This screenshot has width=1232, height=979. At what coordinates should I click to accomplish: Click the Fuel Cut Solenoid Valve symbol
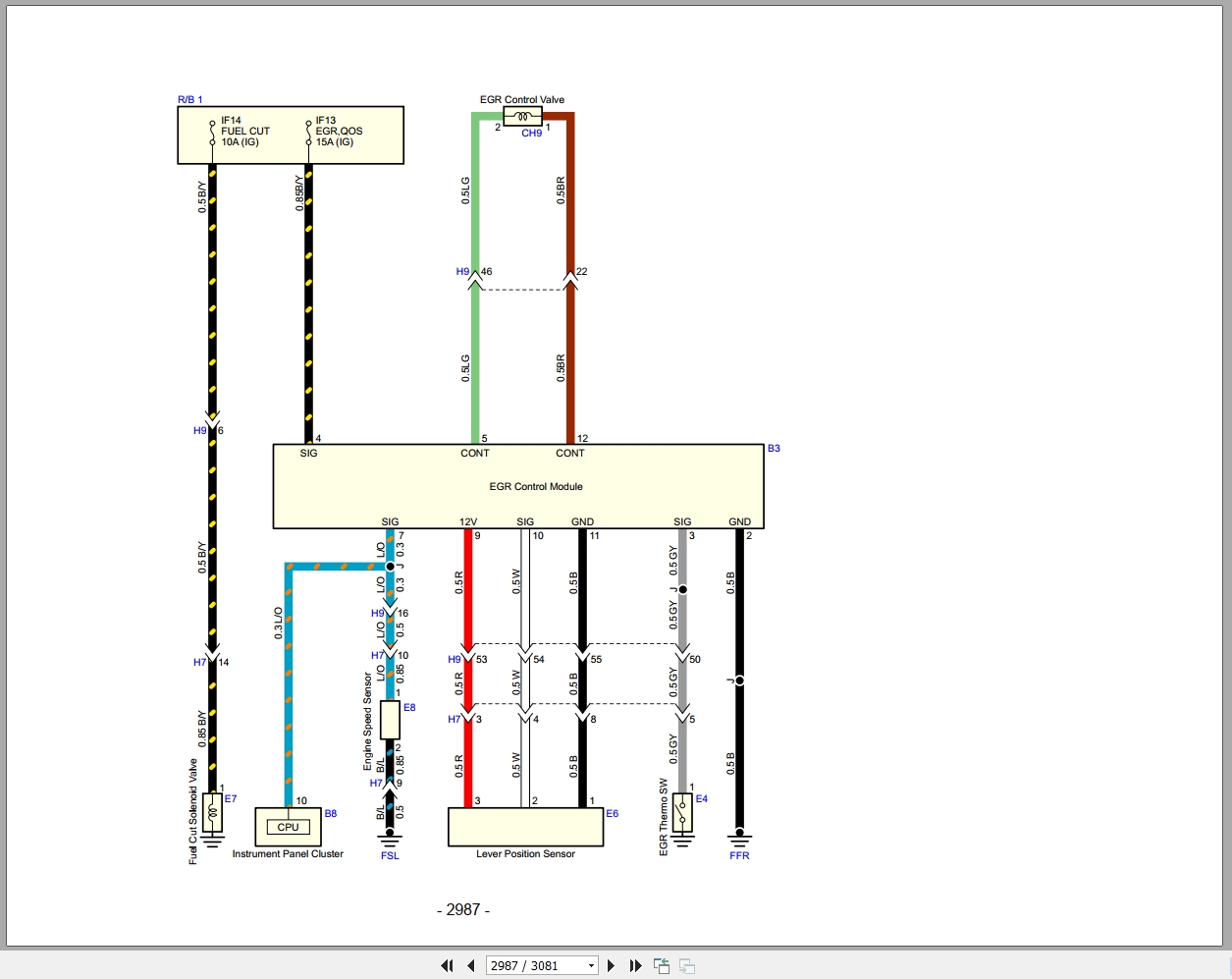pos(212,813)
